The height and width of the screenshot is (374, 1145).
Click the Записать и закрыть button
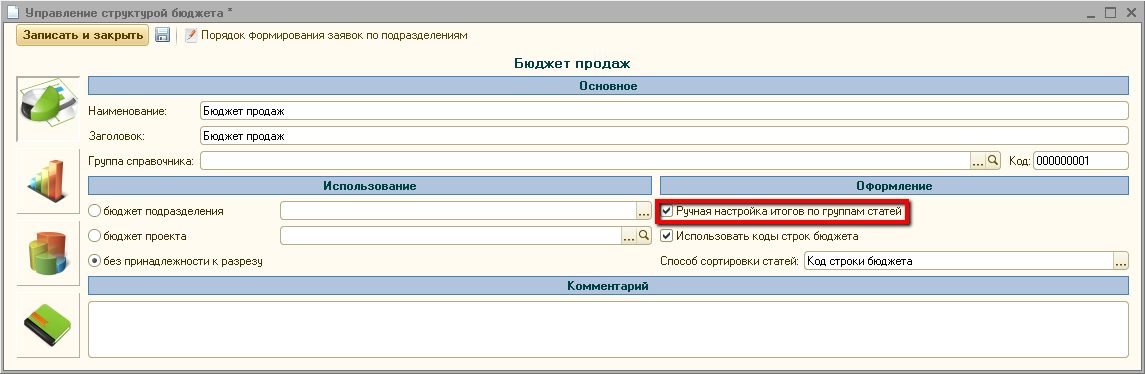pyautogui.click(x=83, y=35)
